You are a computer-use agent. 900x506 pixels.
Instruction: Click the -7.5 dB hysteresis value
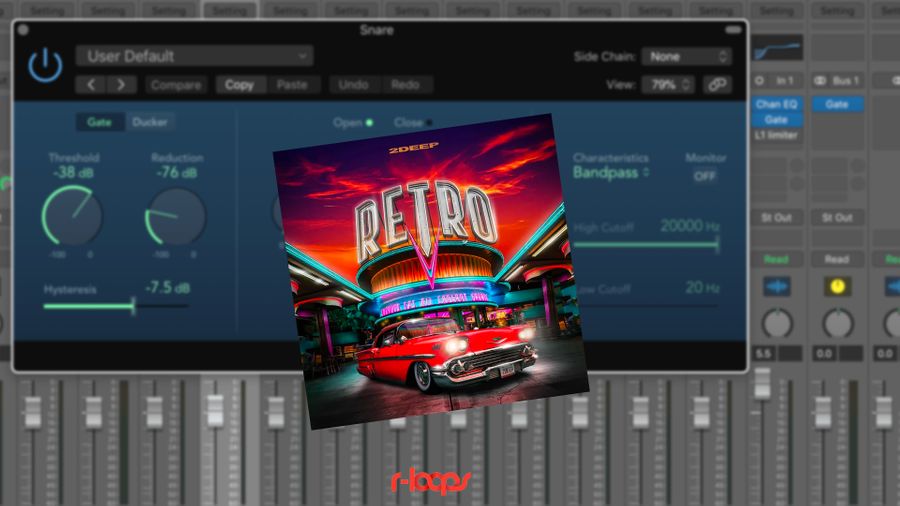pos(167,287)
